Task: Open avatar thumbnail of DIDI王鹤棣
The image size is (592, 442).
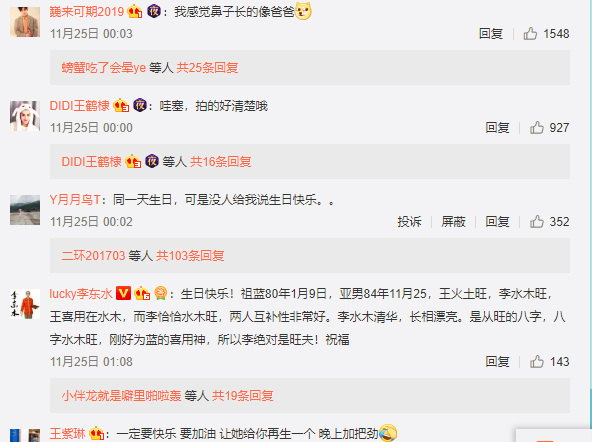Action: (x=25, y=116)
